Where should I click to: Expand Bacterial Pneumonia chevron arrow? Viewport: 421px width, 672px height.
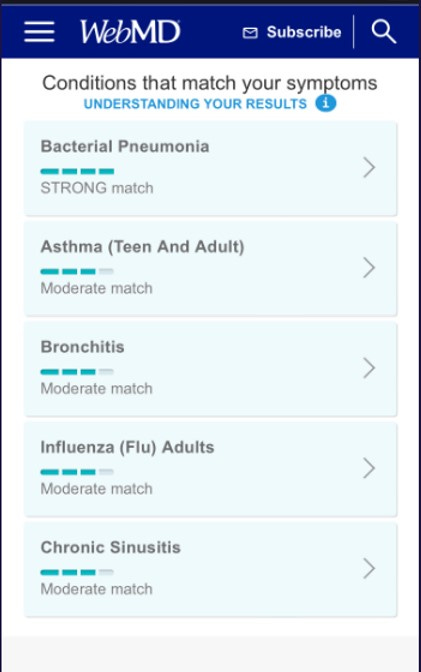pyautogui.click(x=369, y=167)
